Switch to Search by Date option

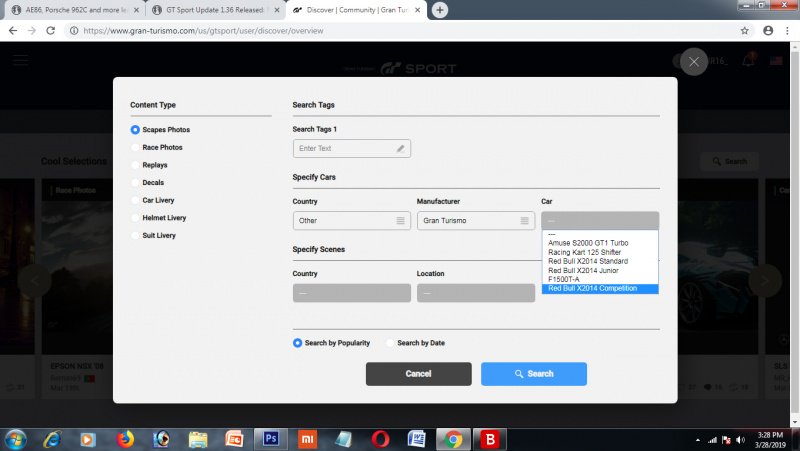[x=415, y=343]
